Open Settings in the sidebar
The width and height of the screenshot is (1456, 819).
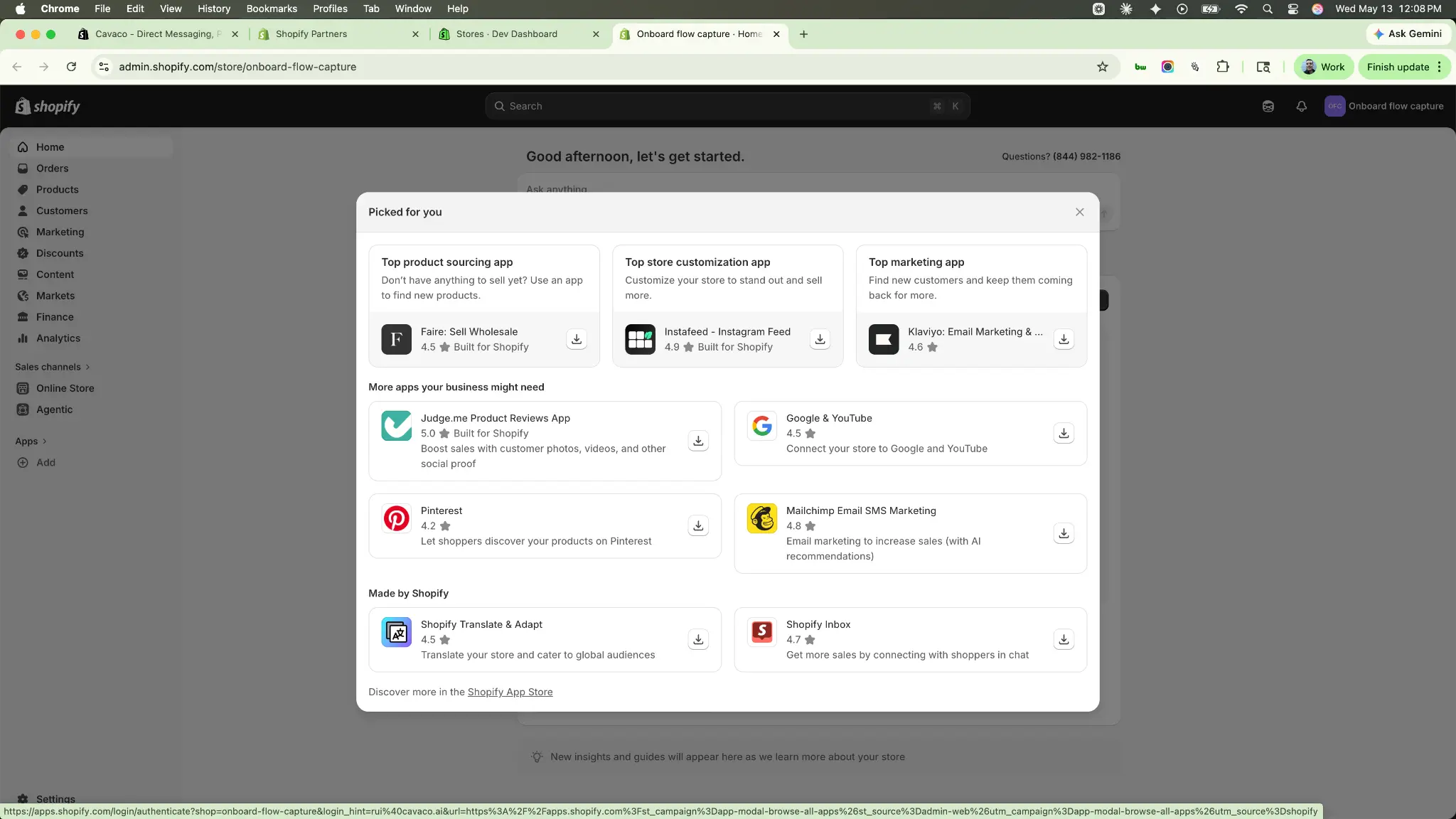92,799
